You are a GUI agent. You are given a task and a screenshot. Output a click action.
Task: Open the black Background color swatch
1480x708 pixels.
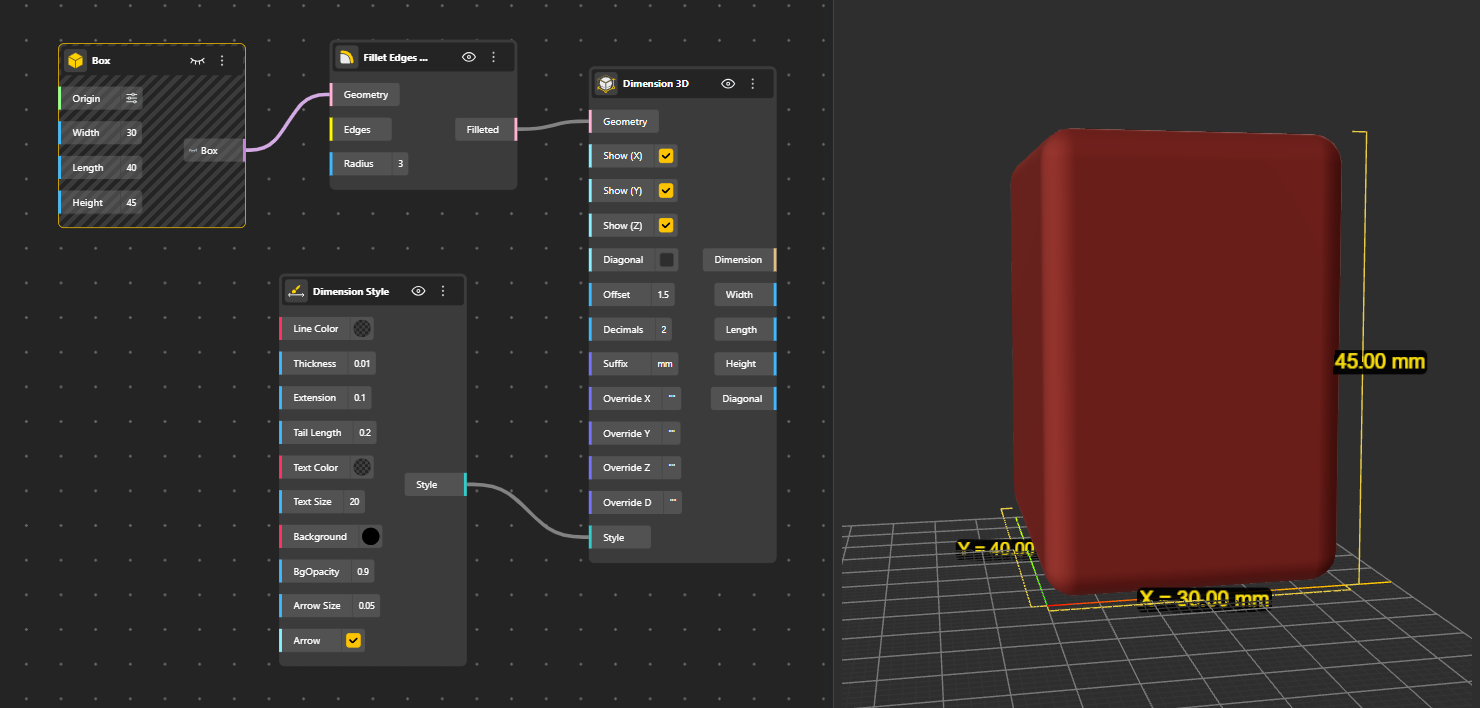[370, 537]
